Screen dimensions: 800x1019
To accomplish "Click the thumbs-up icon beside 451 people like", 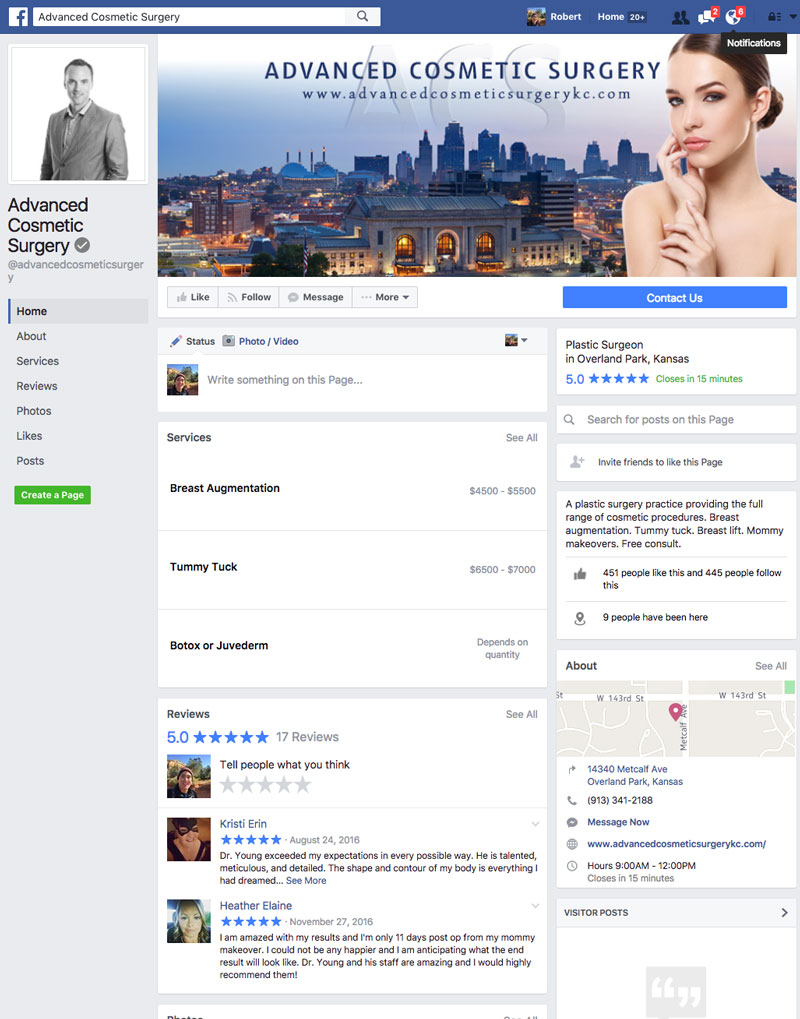I will pos(580,574).
